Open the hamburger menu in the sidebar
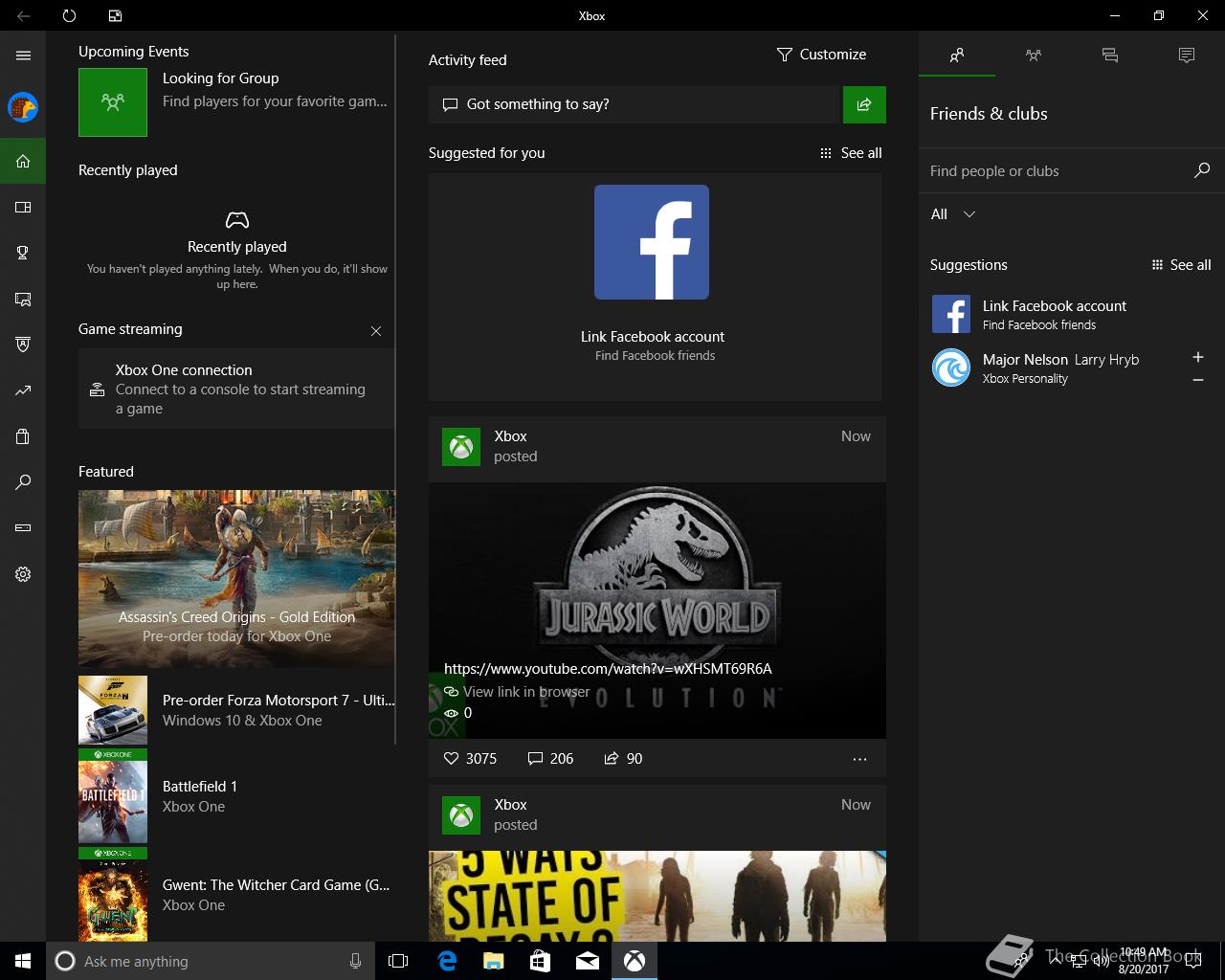 click(23, 56)
